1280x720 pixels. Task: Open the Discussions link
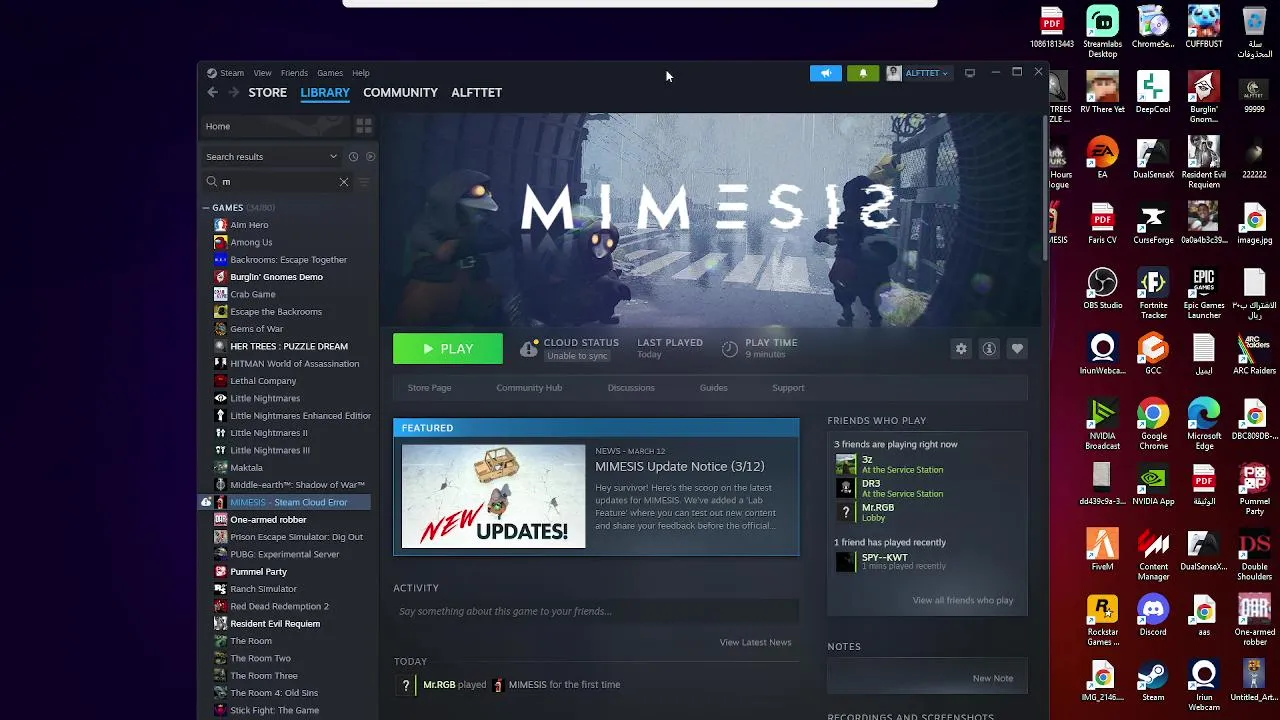point(631,388)
